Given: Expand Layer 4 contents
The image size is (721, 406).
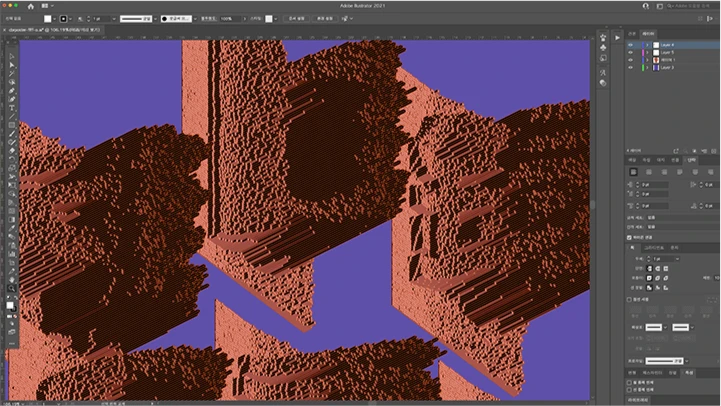Looking at the screenshot, I should 647,45.
